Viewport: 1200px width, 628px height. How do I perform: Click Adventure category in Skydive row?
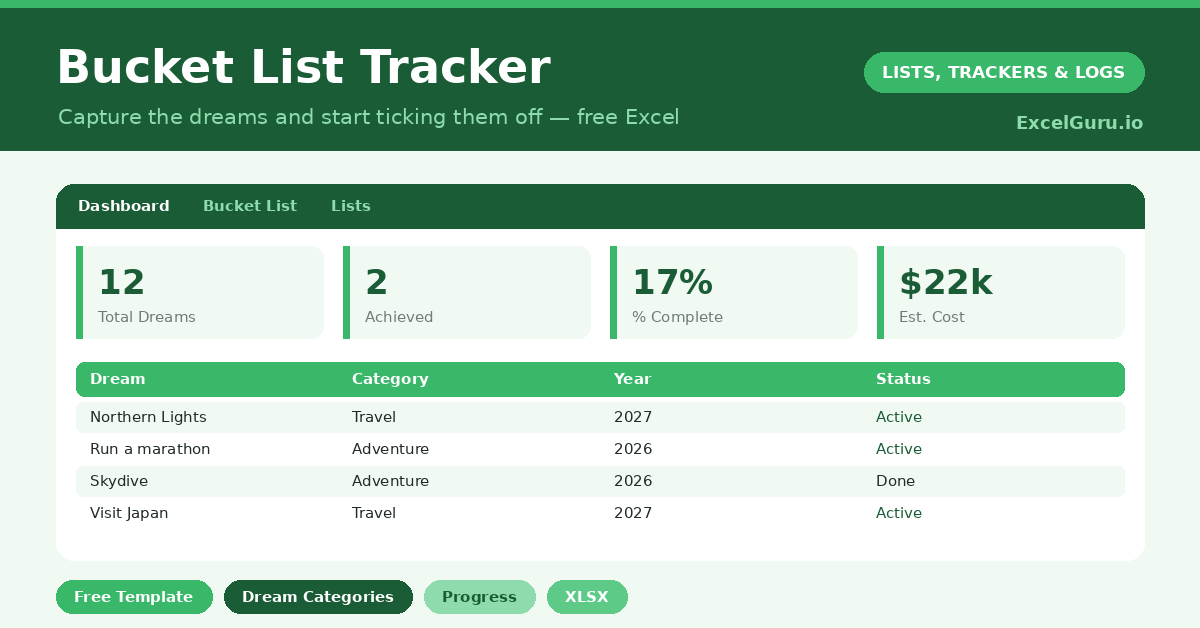[x=390, y=481]
